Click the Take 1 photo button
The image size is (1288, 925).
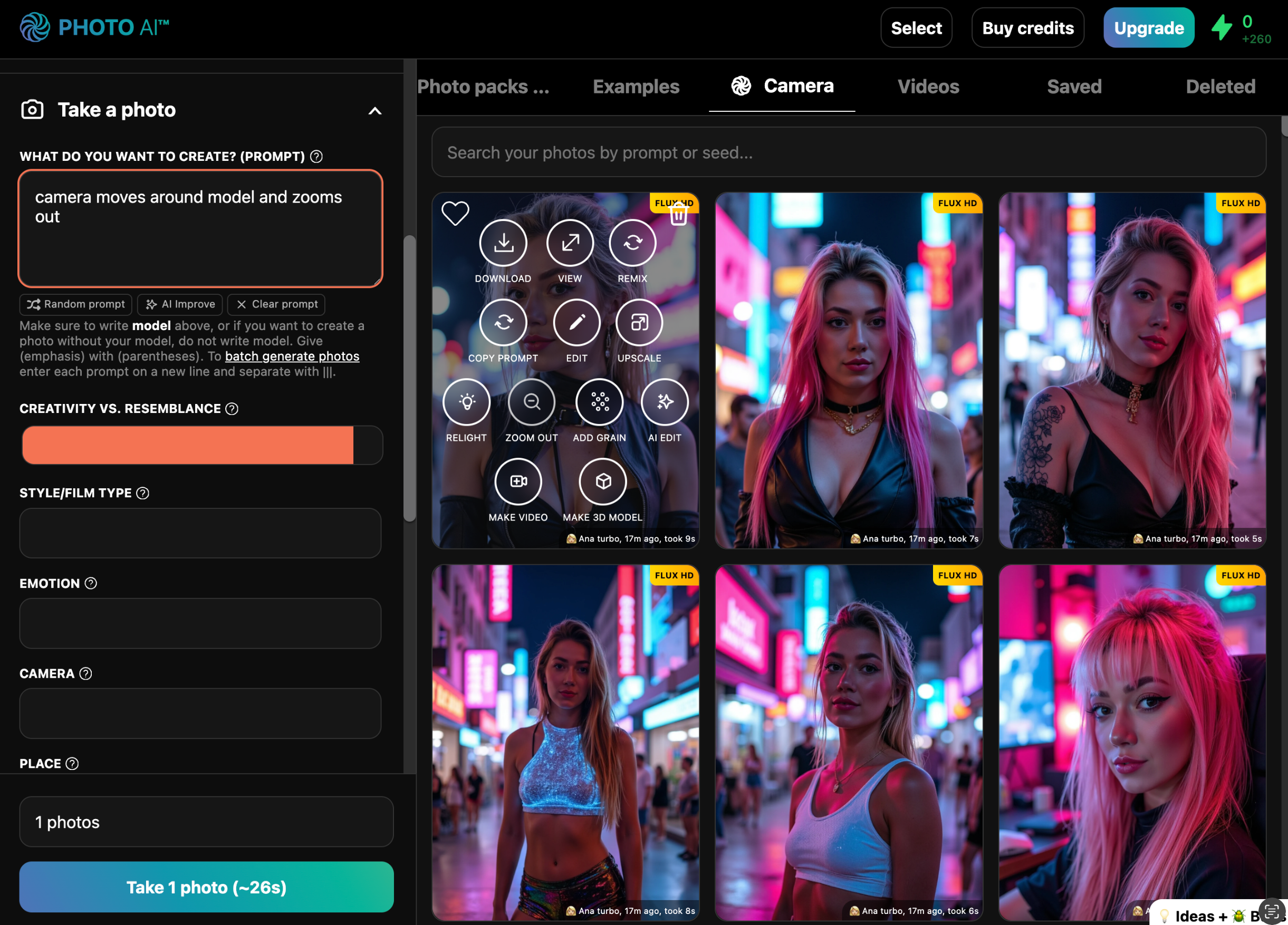click(206, 887)
